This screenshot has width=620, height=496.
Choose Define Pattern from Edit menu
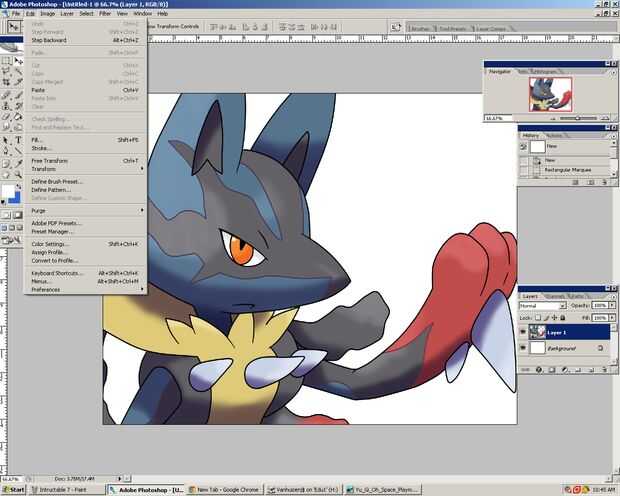click(85, 190)
